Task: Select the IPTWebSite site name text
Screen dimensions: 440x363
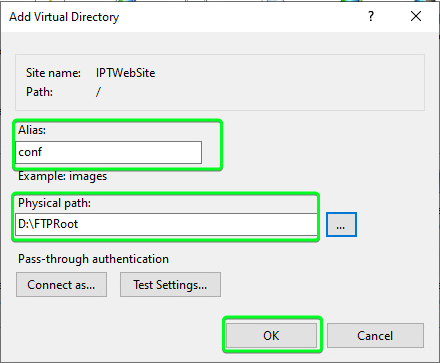Action: click(125, 73)
